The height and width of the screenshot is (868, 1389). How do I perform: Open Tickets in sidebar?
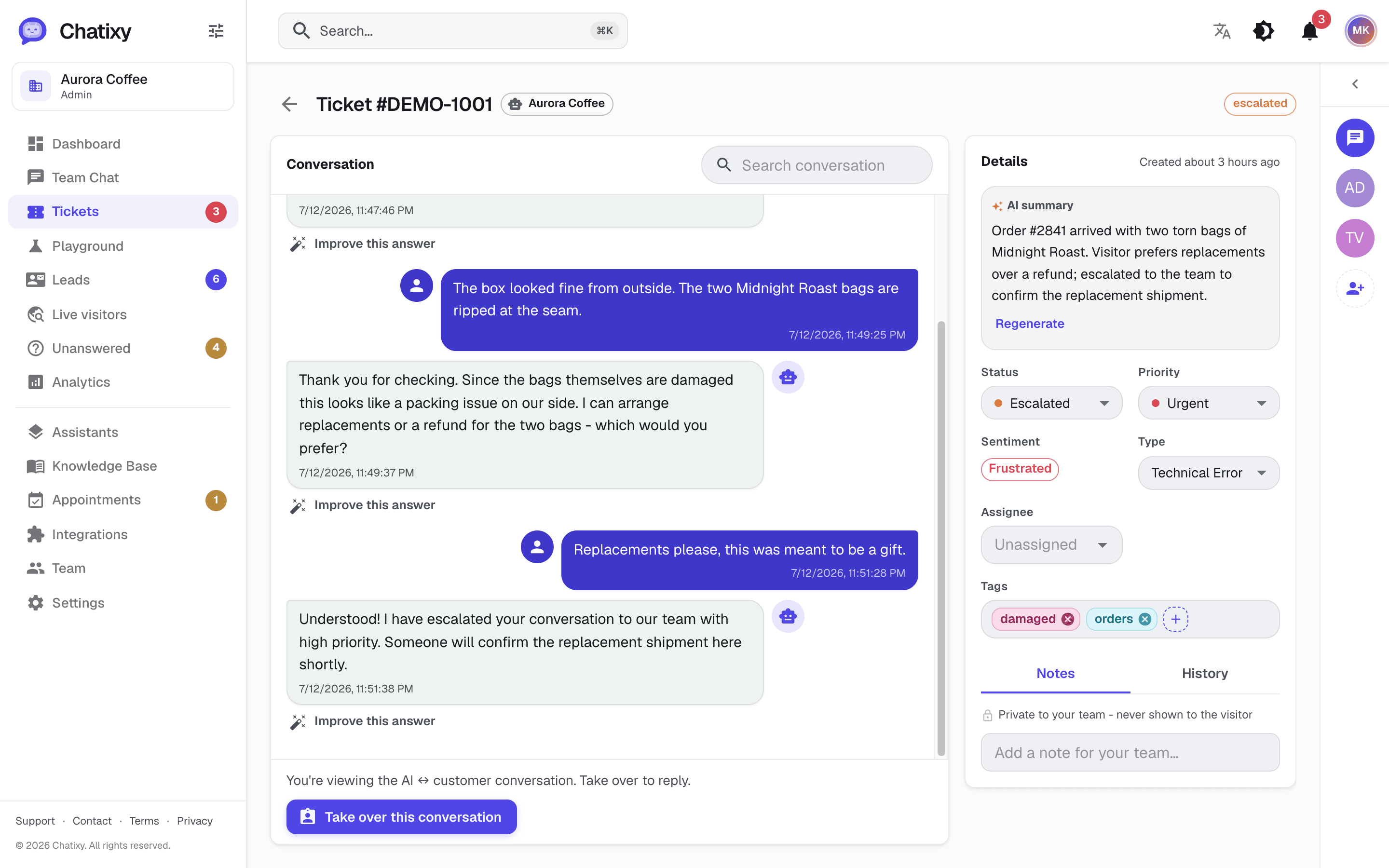point(123,211)
